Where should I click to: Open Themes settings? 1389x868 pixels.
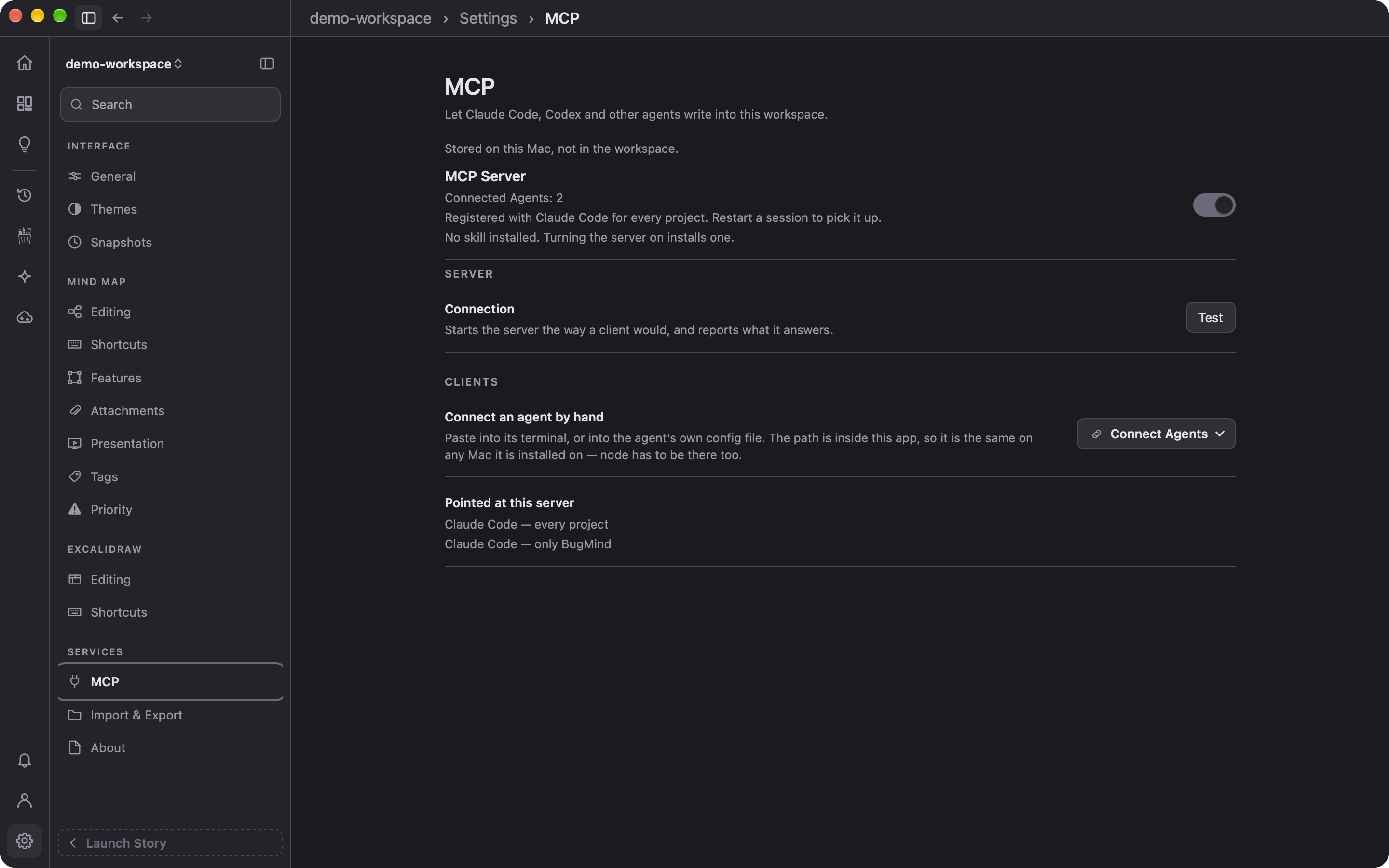[170, 209]
